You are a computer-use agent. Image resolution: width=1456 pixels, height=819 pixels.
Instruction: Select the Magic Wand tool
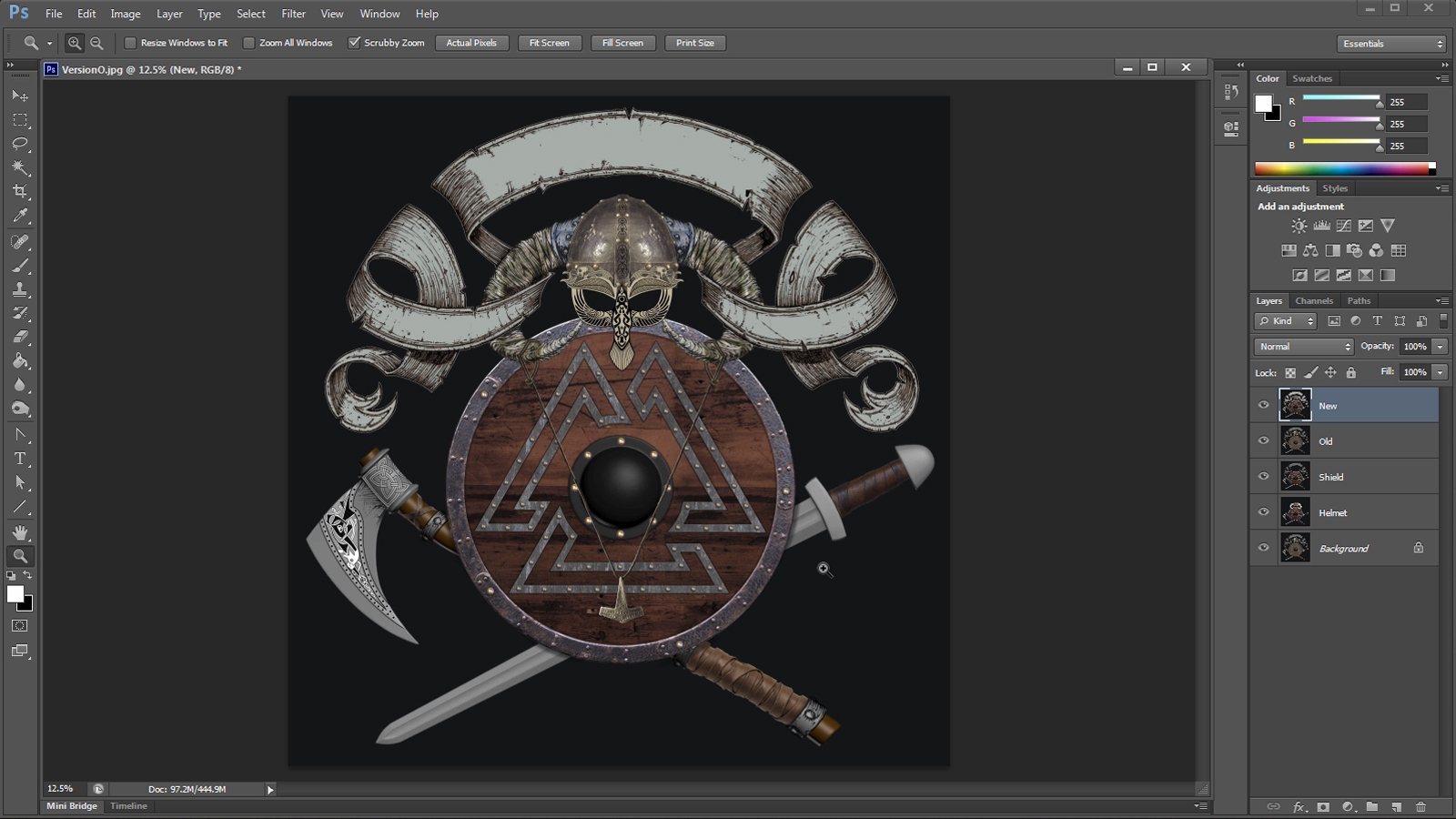[20, 168]
